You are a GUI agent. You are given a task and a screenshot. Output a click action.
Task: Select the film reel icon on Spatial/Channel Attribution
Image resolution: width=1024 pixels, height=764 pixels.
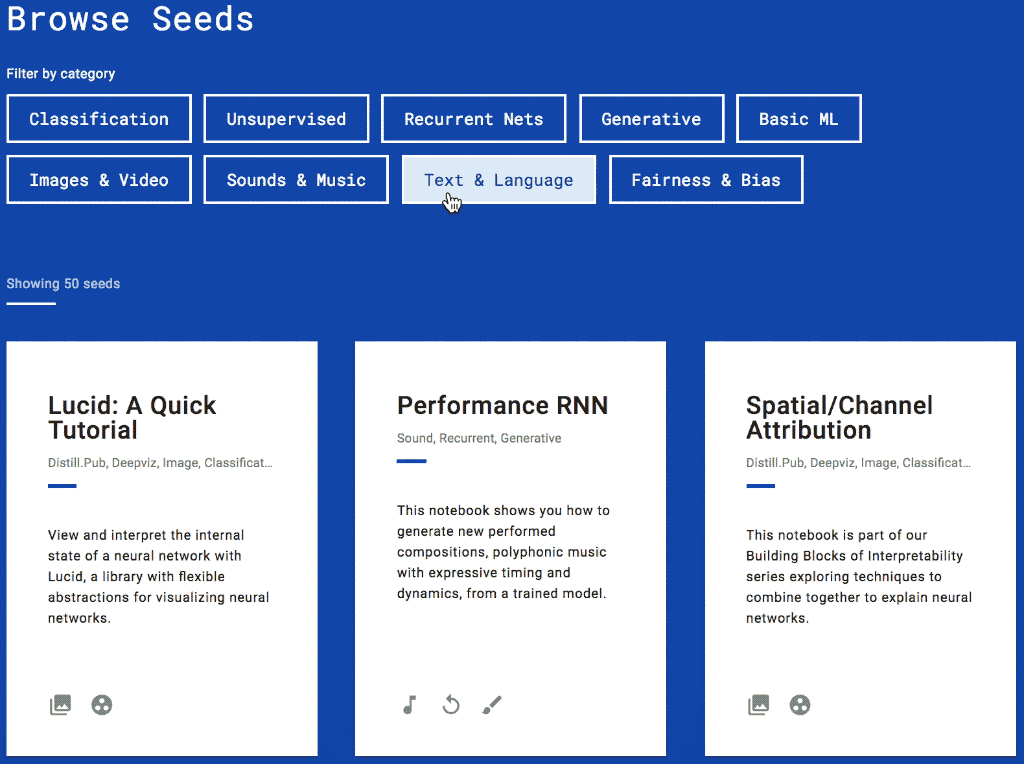(800, 705)
